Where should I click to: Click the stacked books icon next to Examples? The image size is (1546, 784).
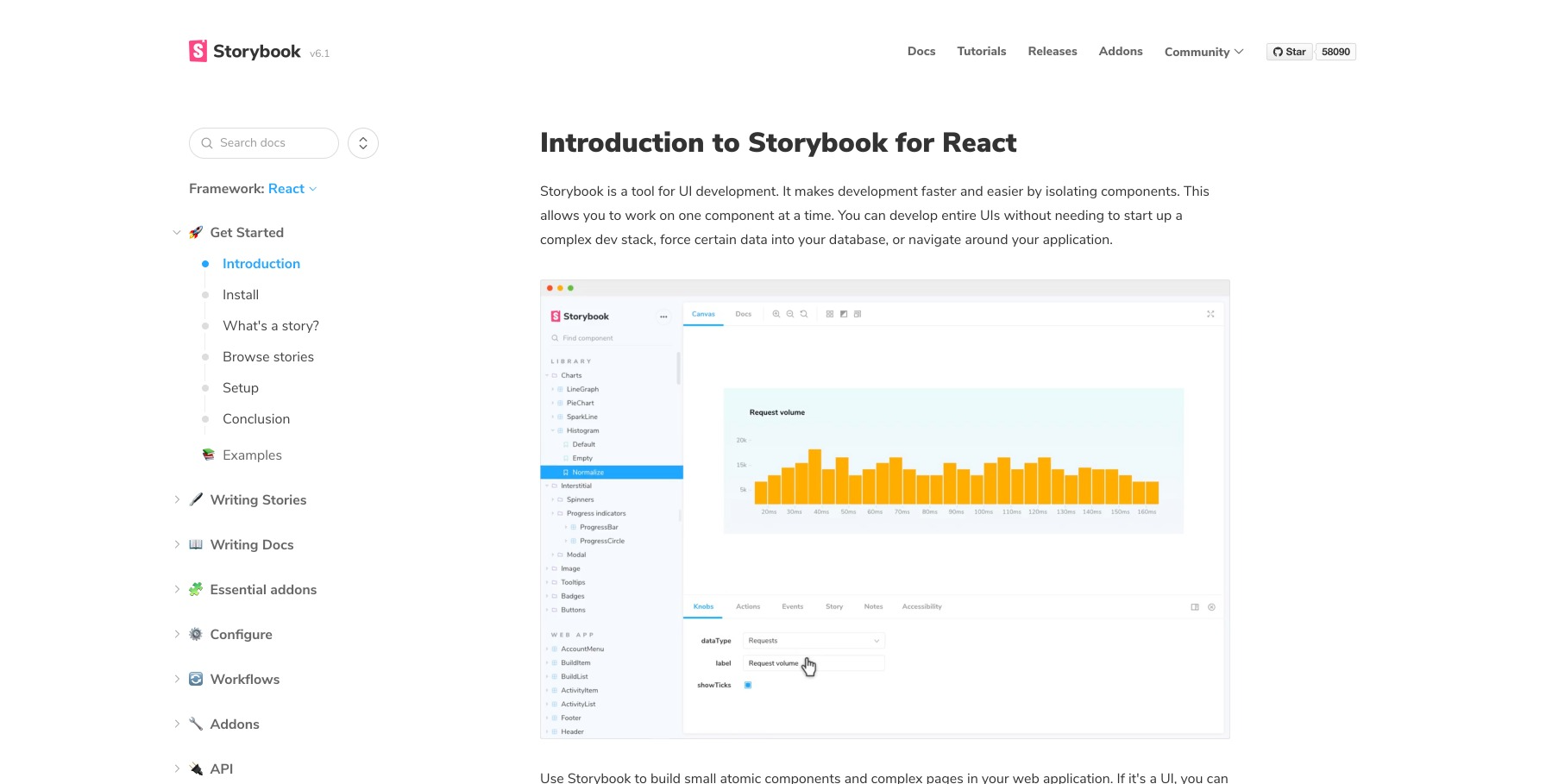[x=208, y=455]
